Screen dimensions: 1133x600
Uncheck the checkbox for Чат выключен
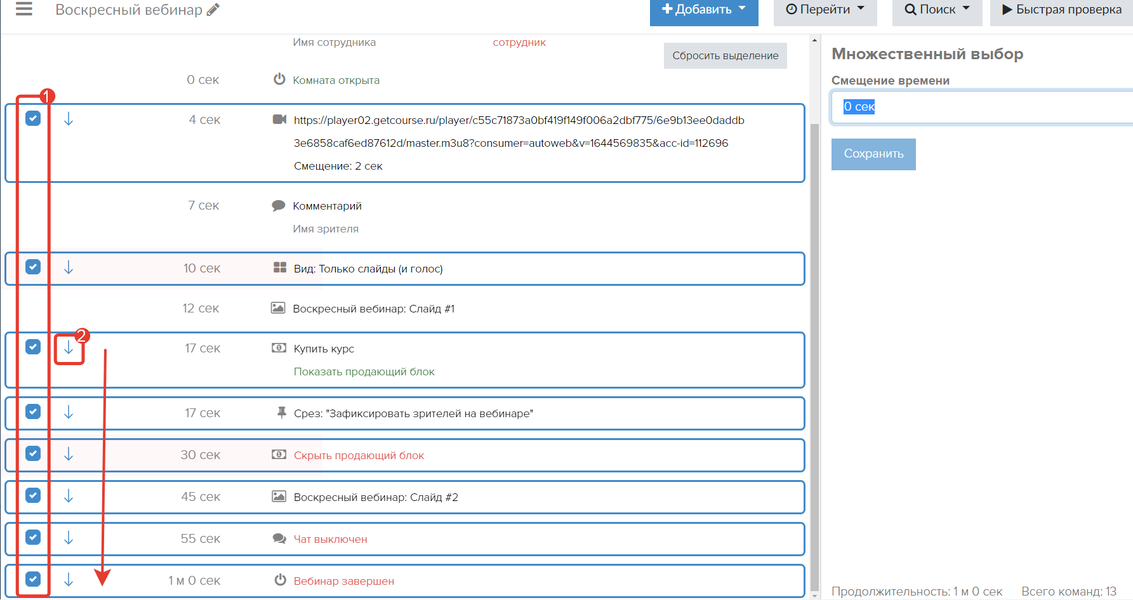tap(33, 537)
